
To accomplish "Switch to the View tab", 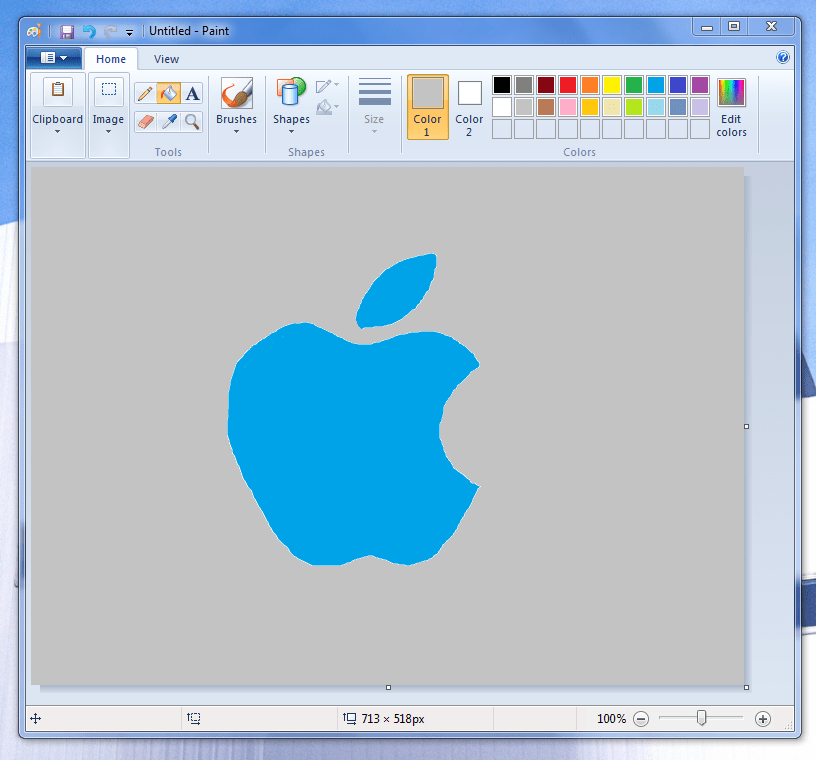I will (x=166, y=59).
